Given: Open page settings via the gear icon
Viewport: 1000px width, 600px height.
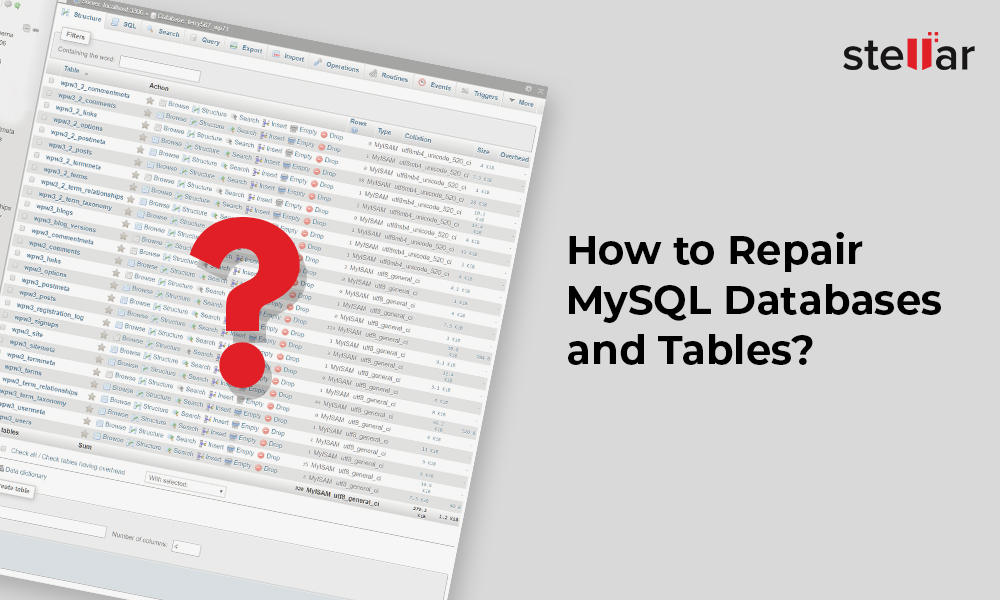Looking at the screenshot, I should coord(528,88).
